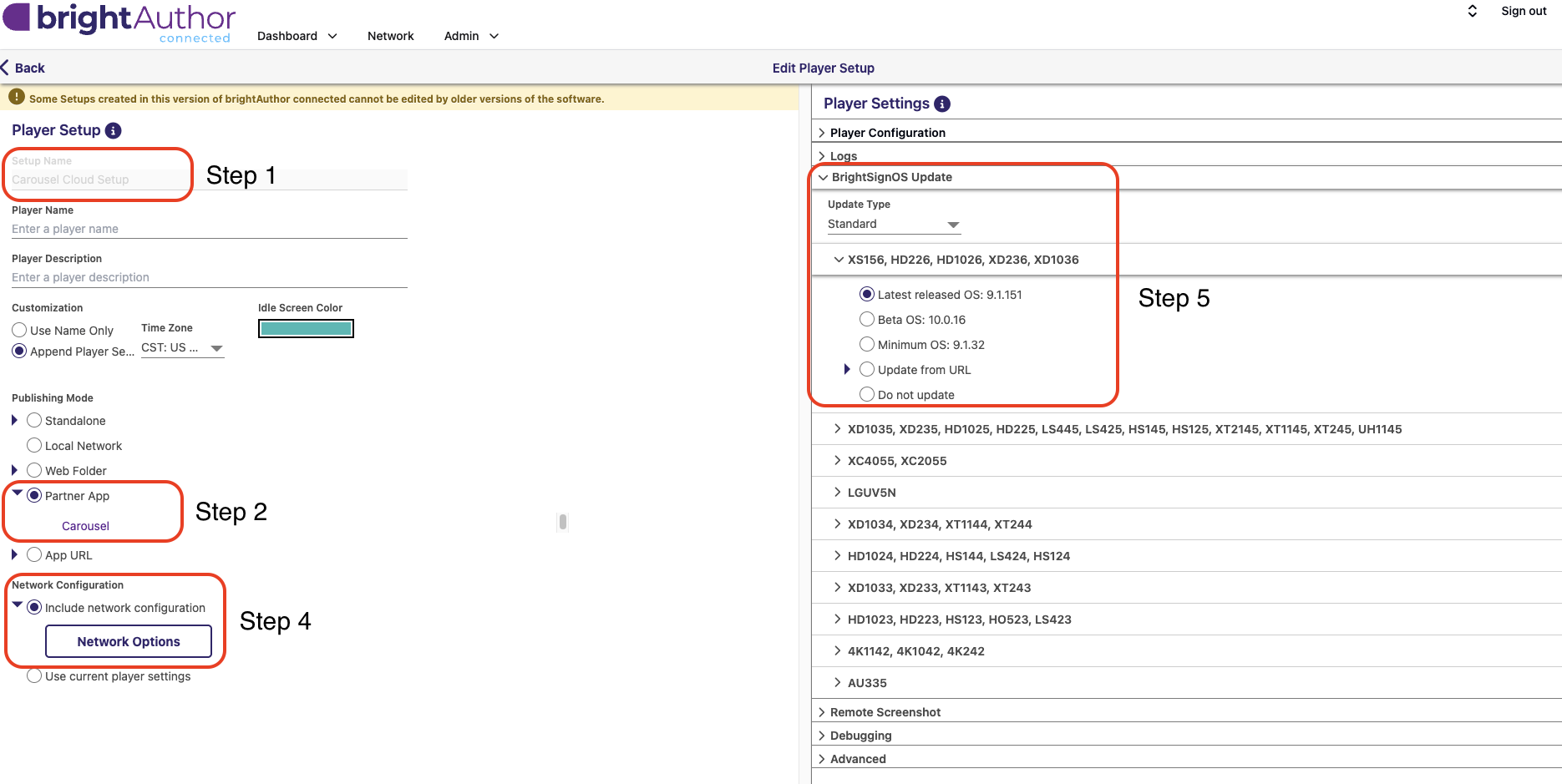Select Update from URL option
Viewport: 1562px width, 784px height.
coord(867,369)
